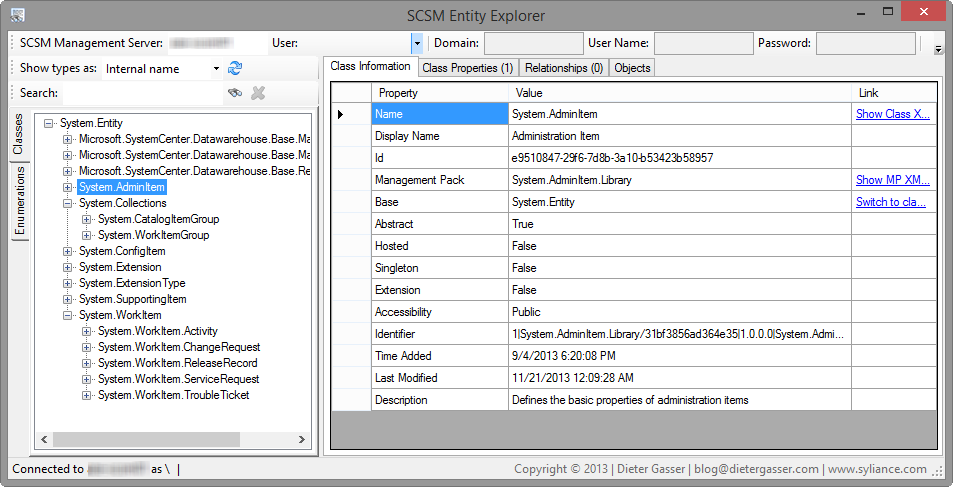Screen dimensions: 953x487
Task: Expand the System.Extension node
Action: [x=67, y=268]
